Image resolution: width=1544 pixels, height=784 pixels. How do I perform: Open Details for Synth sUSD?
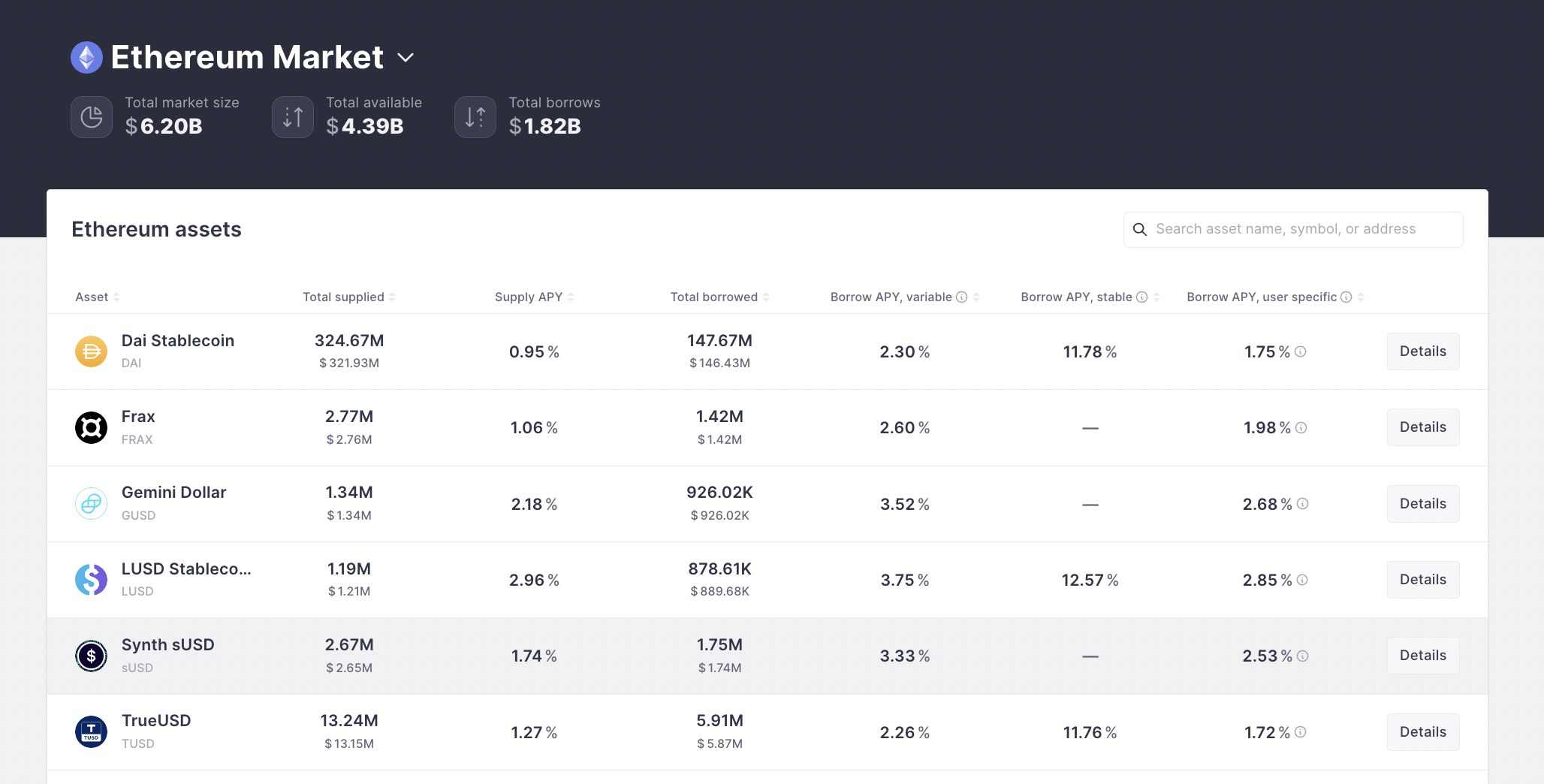1423,656
